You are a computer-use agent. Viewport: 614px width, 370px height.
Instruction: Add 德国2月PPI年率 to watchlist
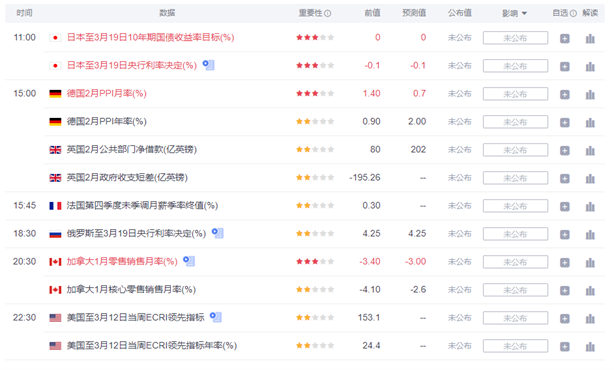coord(565,122)
